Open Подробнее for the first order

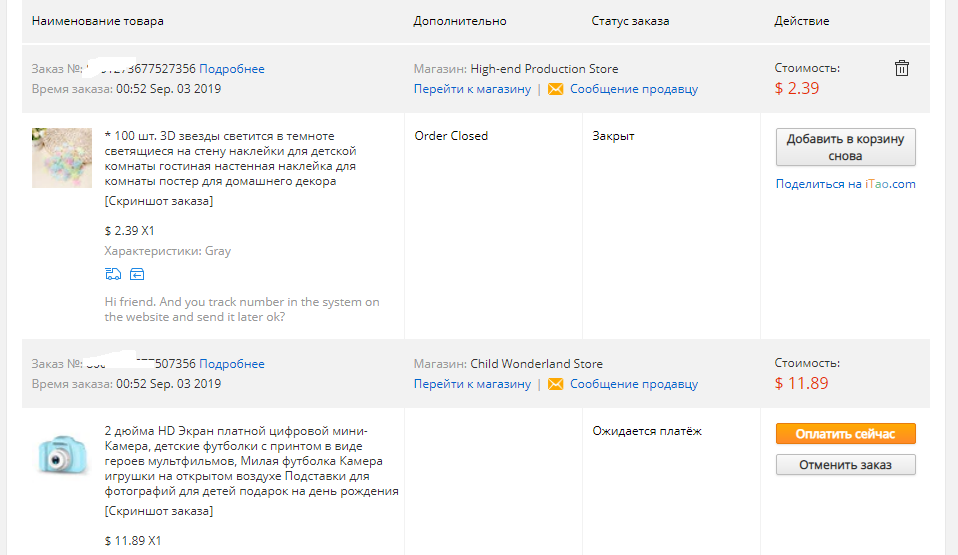(x=232, y=69)
